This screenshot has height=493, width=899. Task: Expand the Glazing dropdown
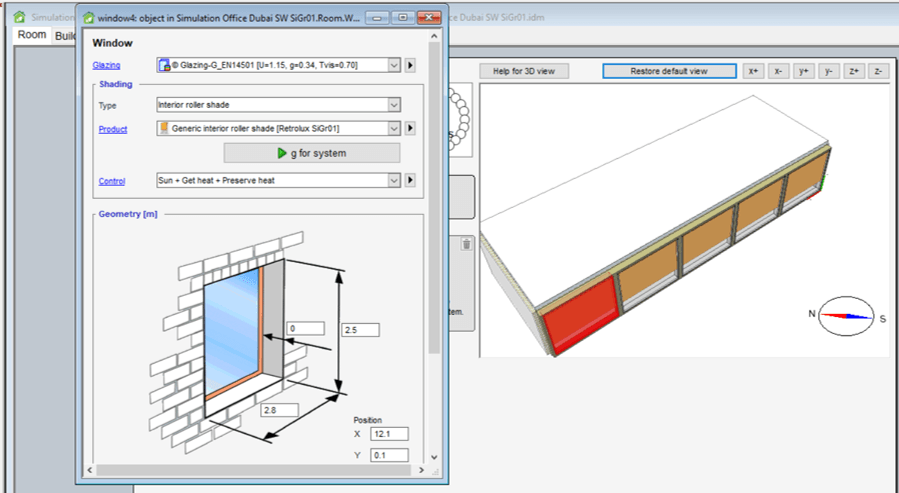[394, 65]
